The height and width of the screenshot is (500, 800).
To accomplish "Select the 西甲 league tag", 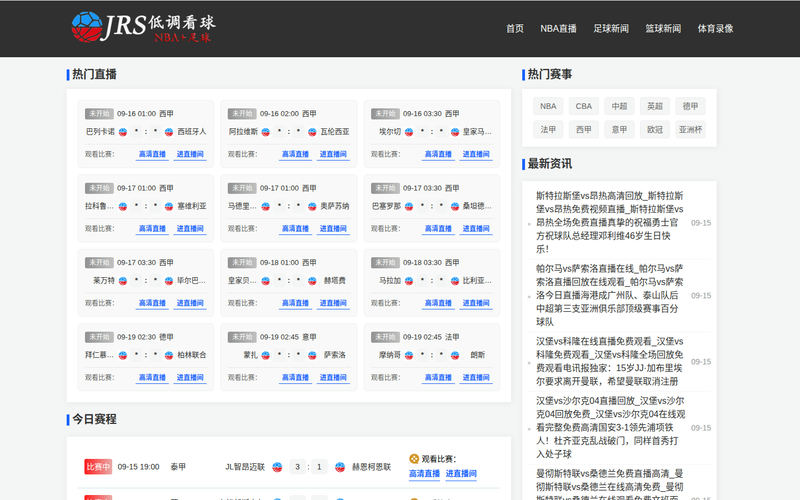I will coord(584,130).
